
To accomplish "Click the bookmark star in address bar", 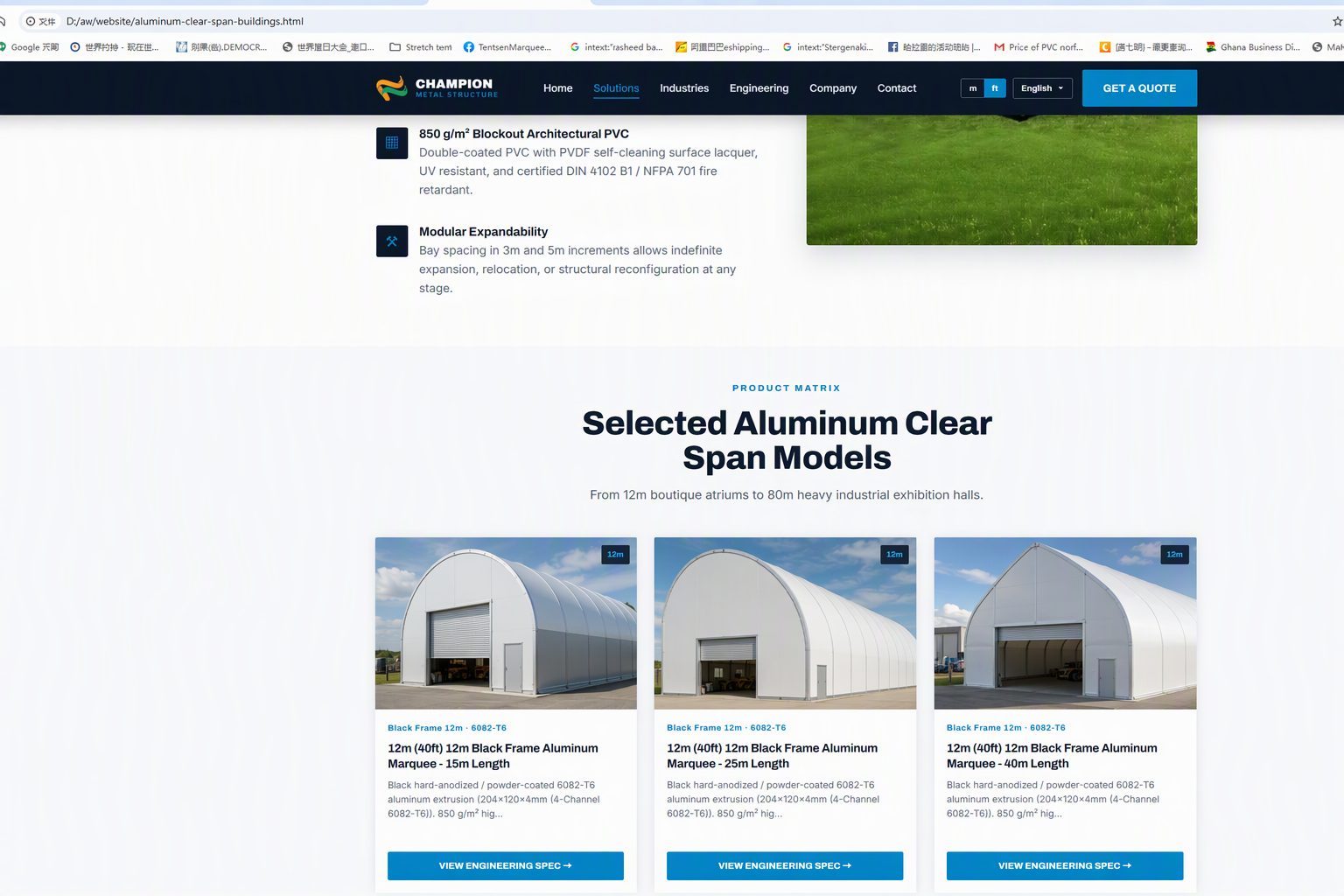I will pyautogui.click(x=1337, y=21).
